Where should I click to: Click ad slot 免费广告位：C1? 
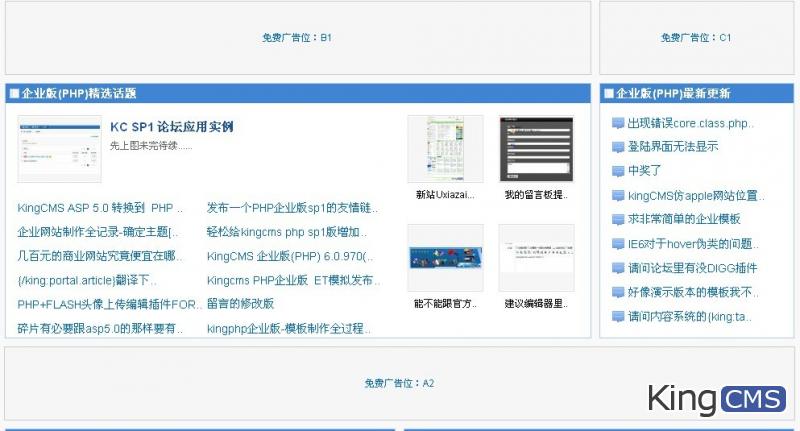696,38
